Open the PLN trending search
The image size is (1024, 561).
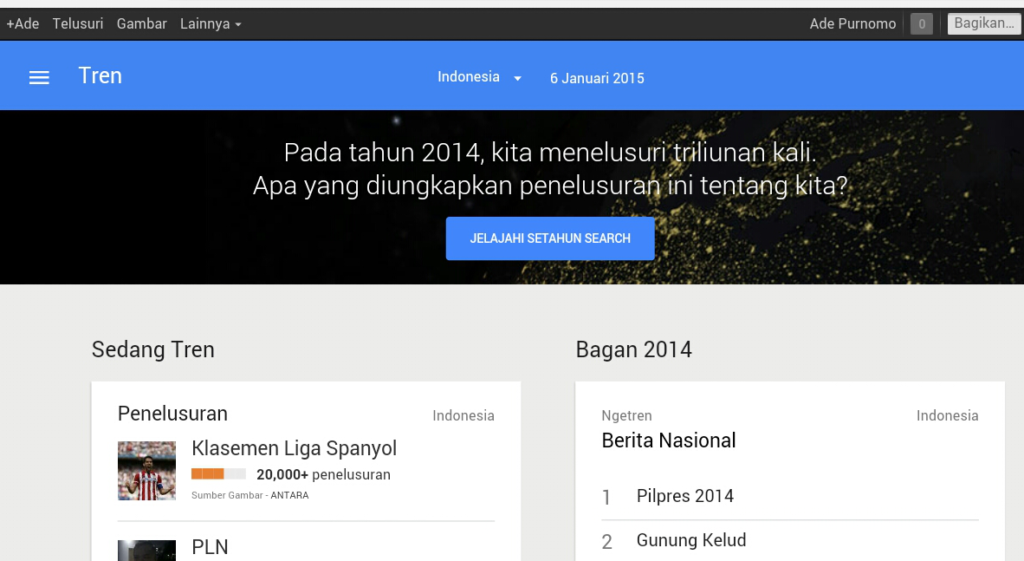pos(210,547)
